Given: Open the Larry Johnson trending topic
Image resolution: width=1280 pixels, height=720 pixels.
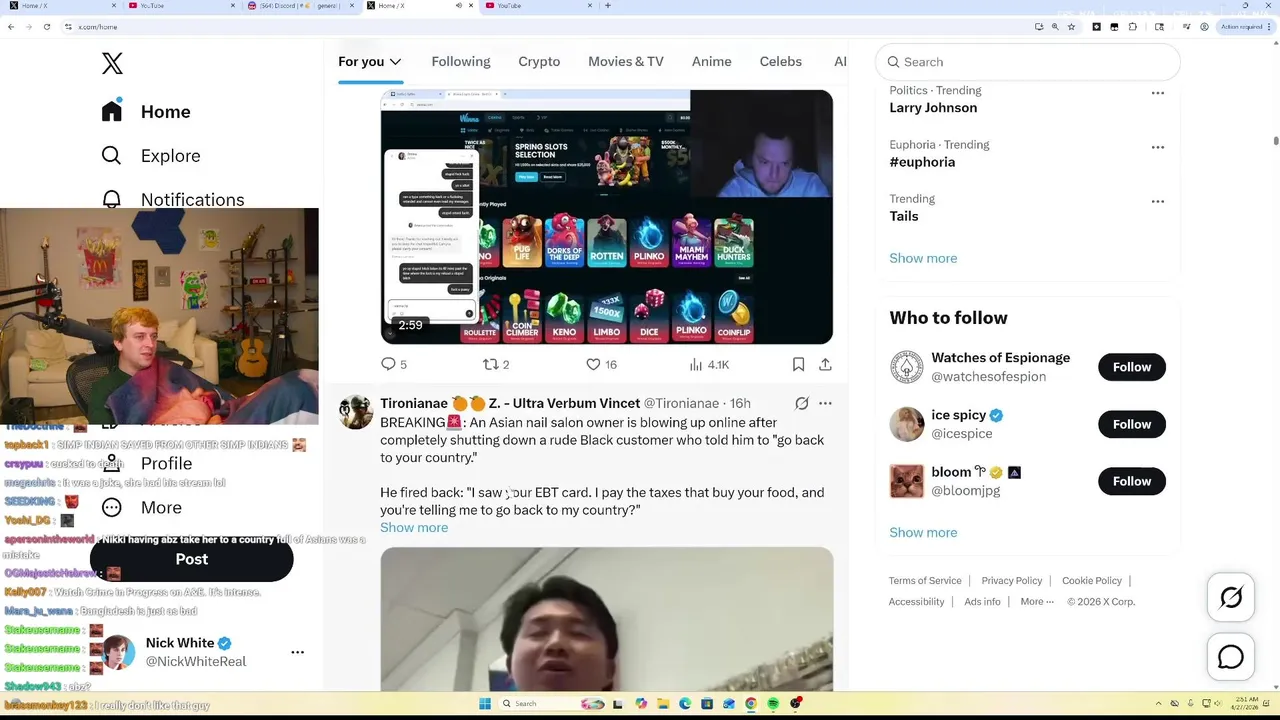Looking at the screenshot, I should click(933, 108).
